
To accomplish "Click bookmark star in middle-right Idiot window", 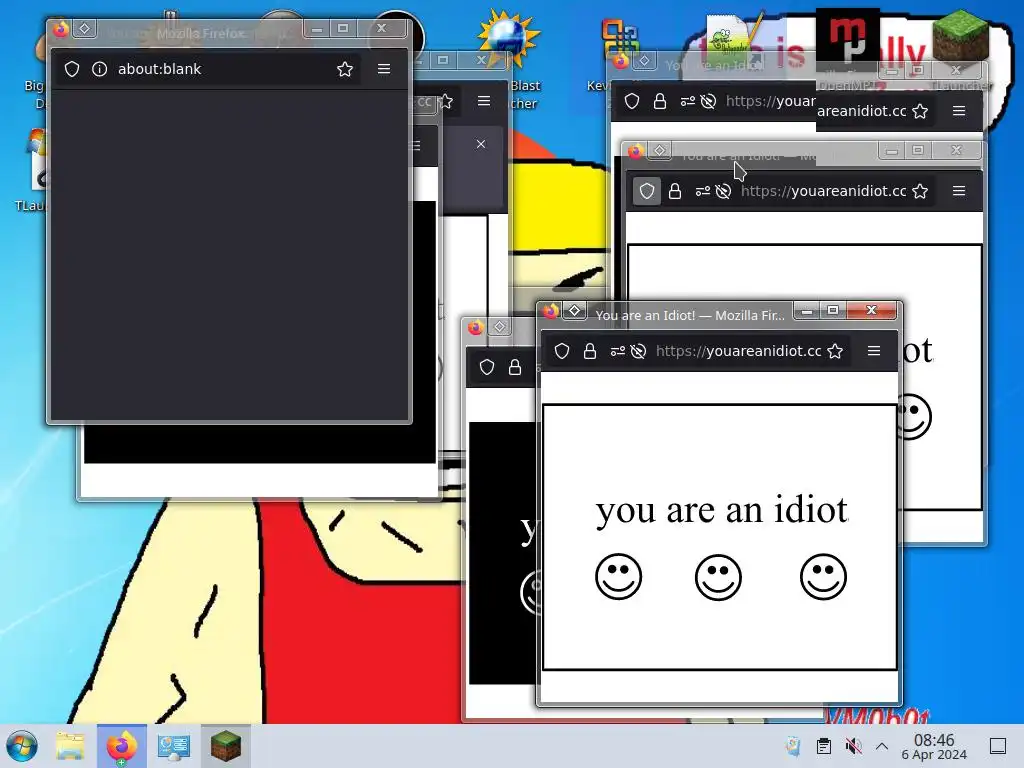I will 920,191.
